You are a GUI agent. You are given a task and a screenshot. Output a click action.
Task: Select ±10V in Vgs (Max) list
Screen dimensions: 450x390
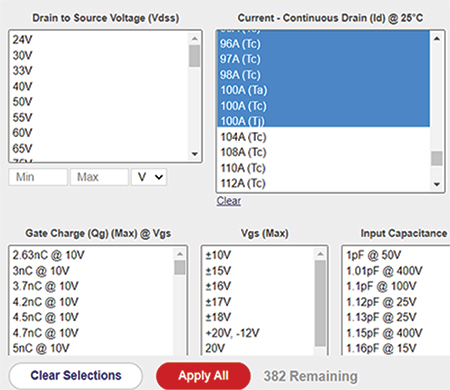point(258,255)
